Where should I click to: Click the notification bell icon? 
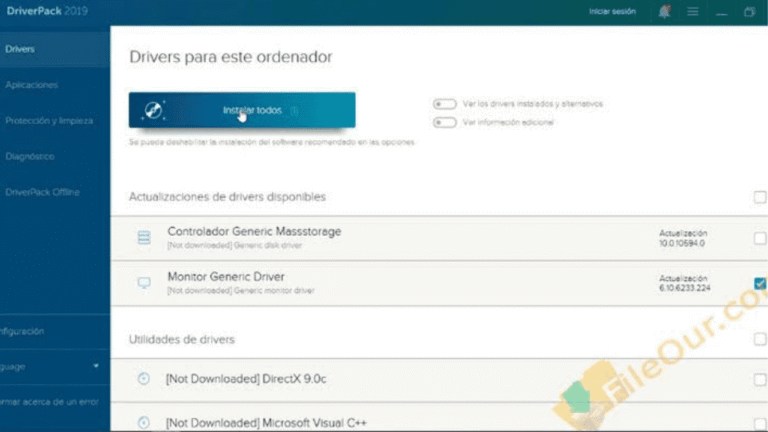[664, 11]
